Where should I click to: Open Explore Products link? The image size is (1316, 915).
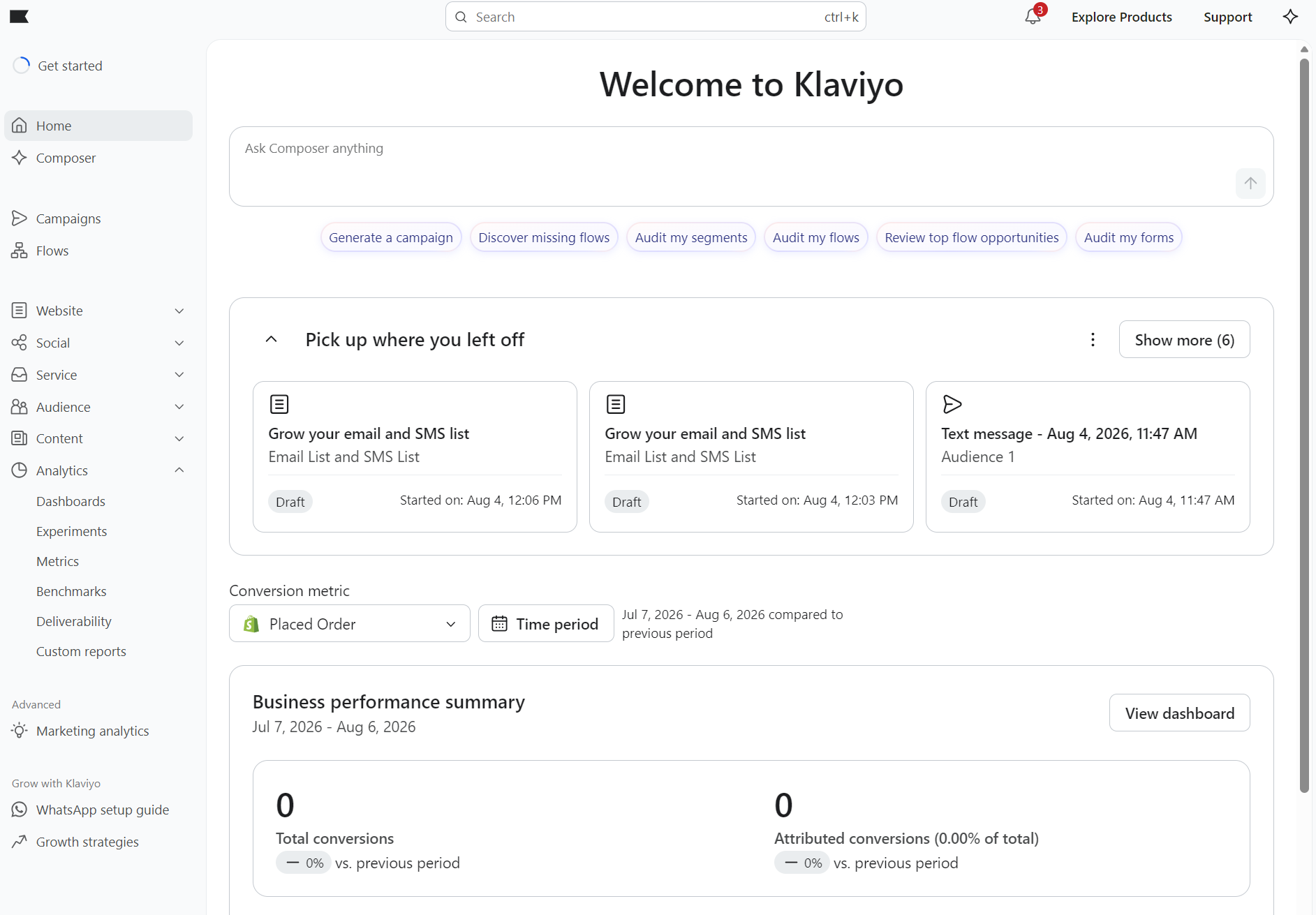coord(1122,17)
